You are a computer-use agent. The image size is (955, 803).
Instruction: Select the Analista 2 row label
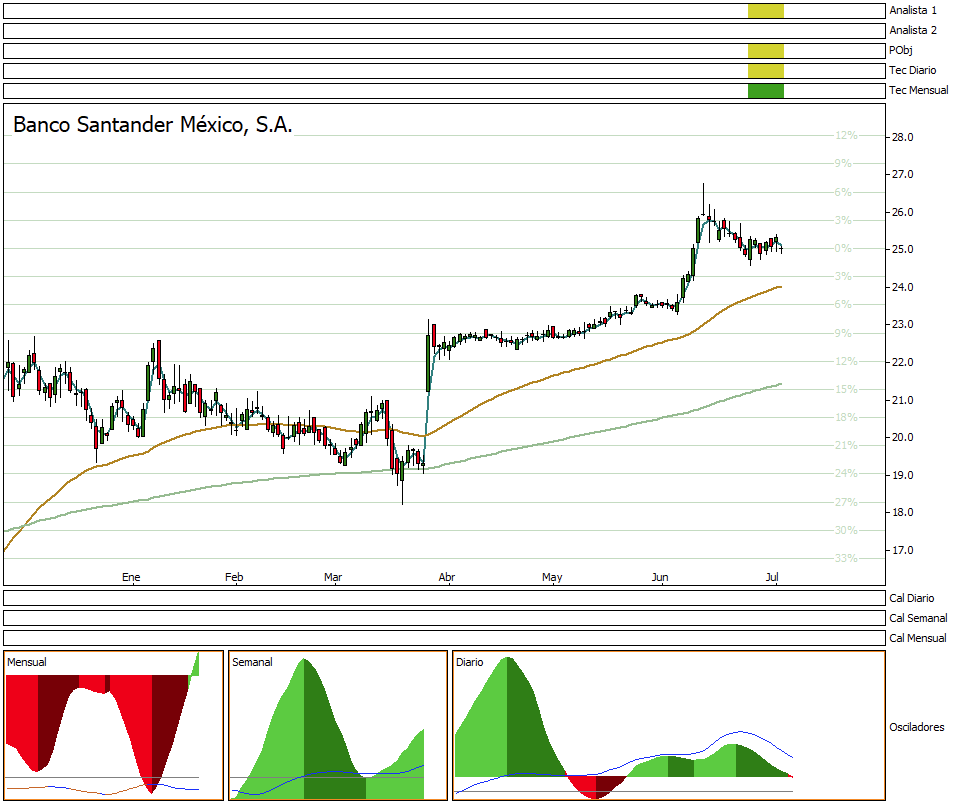click(912, 30)
